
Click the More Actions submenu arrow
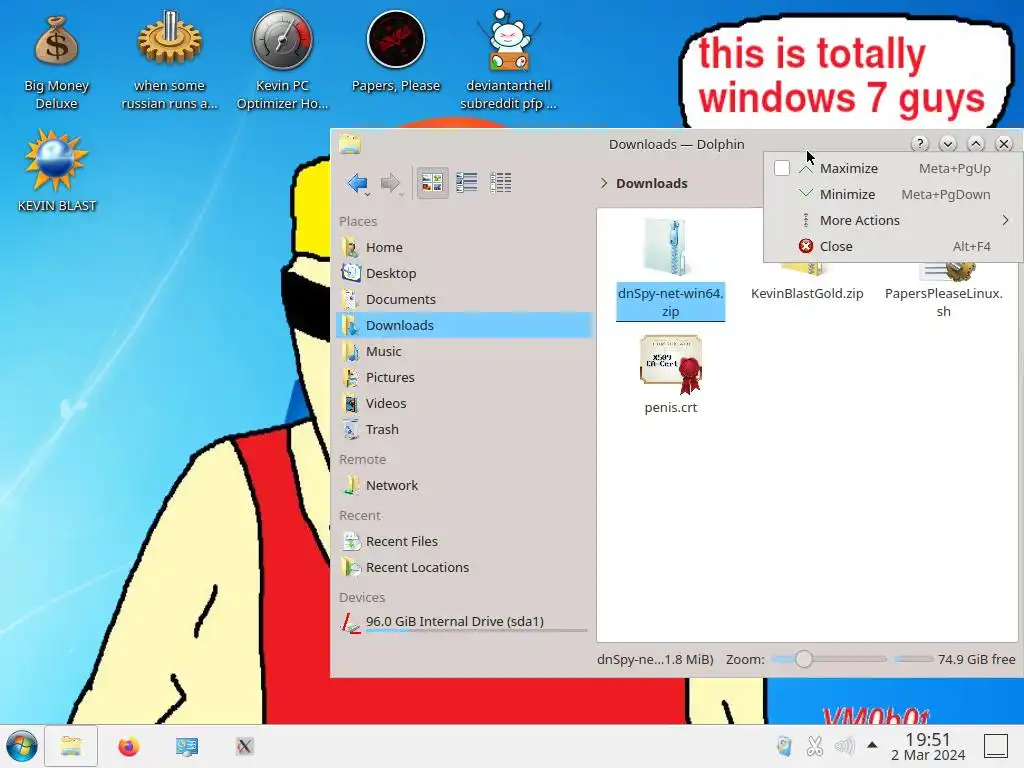[x=1006, y=221]
